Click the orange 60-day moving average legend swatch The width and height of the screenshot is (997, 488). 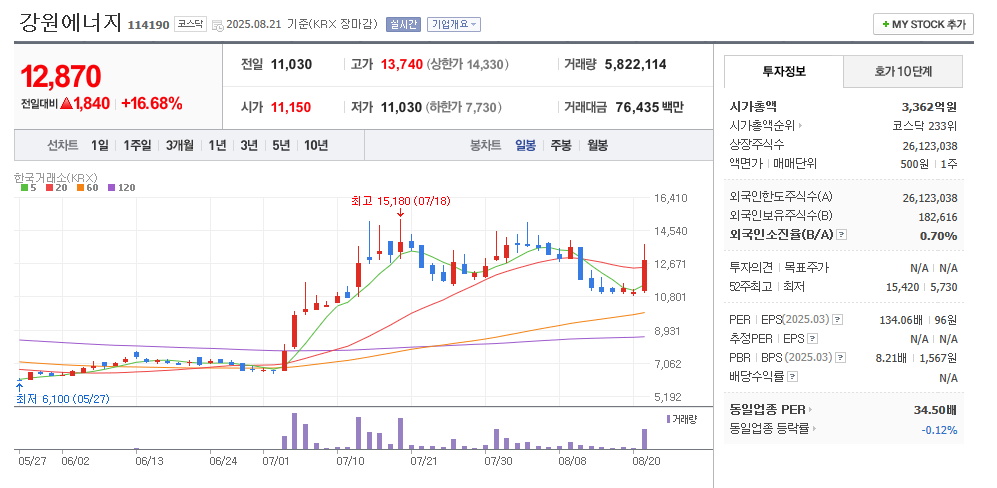81,188
